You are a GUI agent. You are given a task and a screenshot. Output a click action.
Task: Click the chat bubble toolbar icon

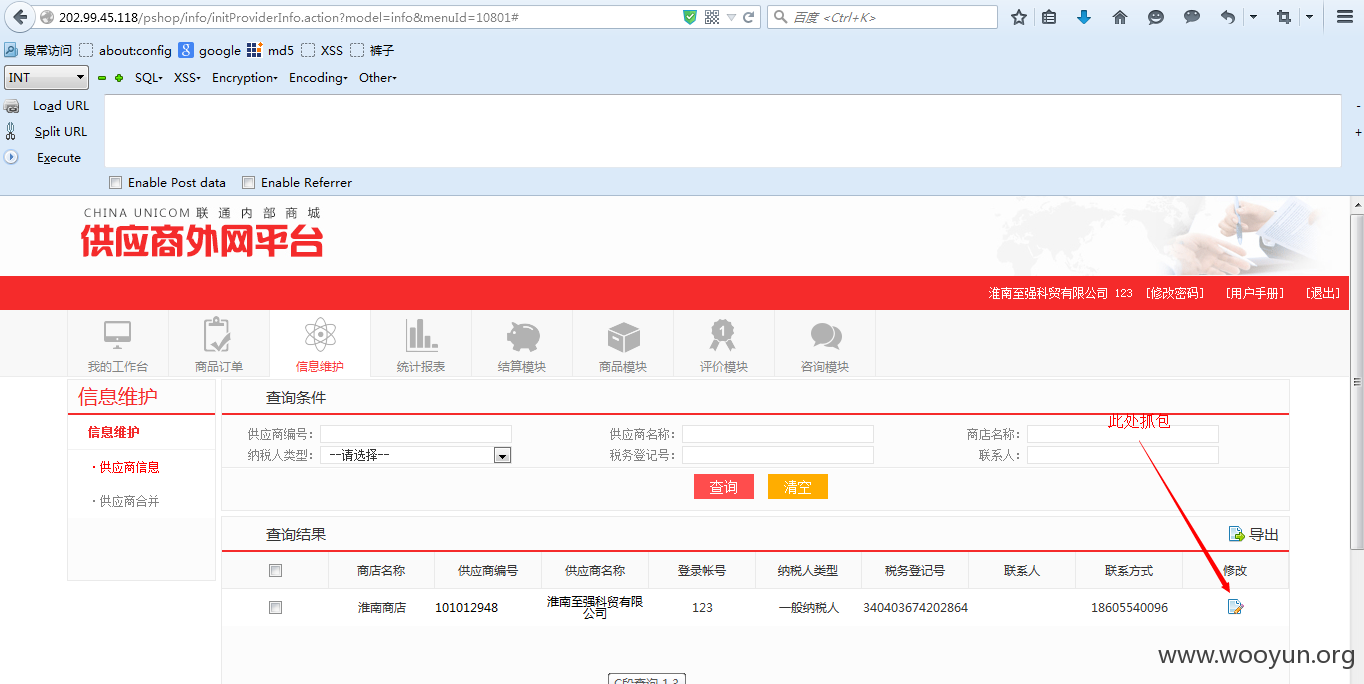[1192, 17]
